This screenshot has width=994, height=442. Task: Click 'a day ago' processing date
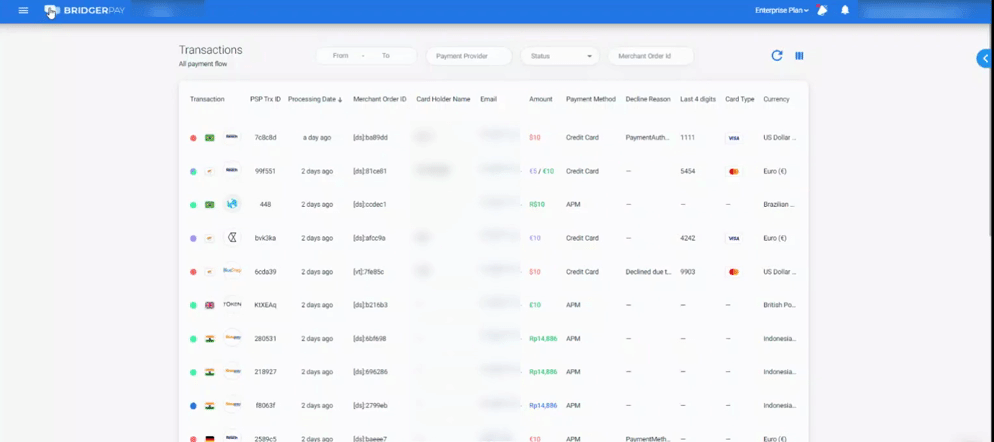click(x=316, y=138)
